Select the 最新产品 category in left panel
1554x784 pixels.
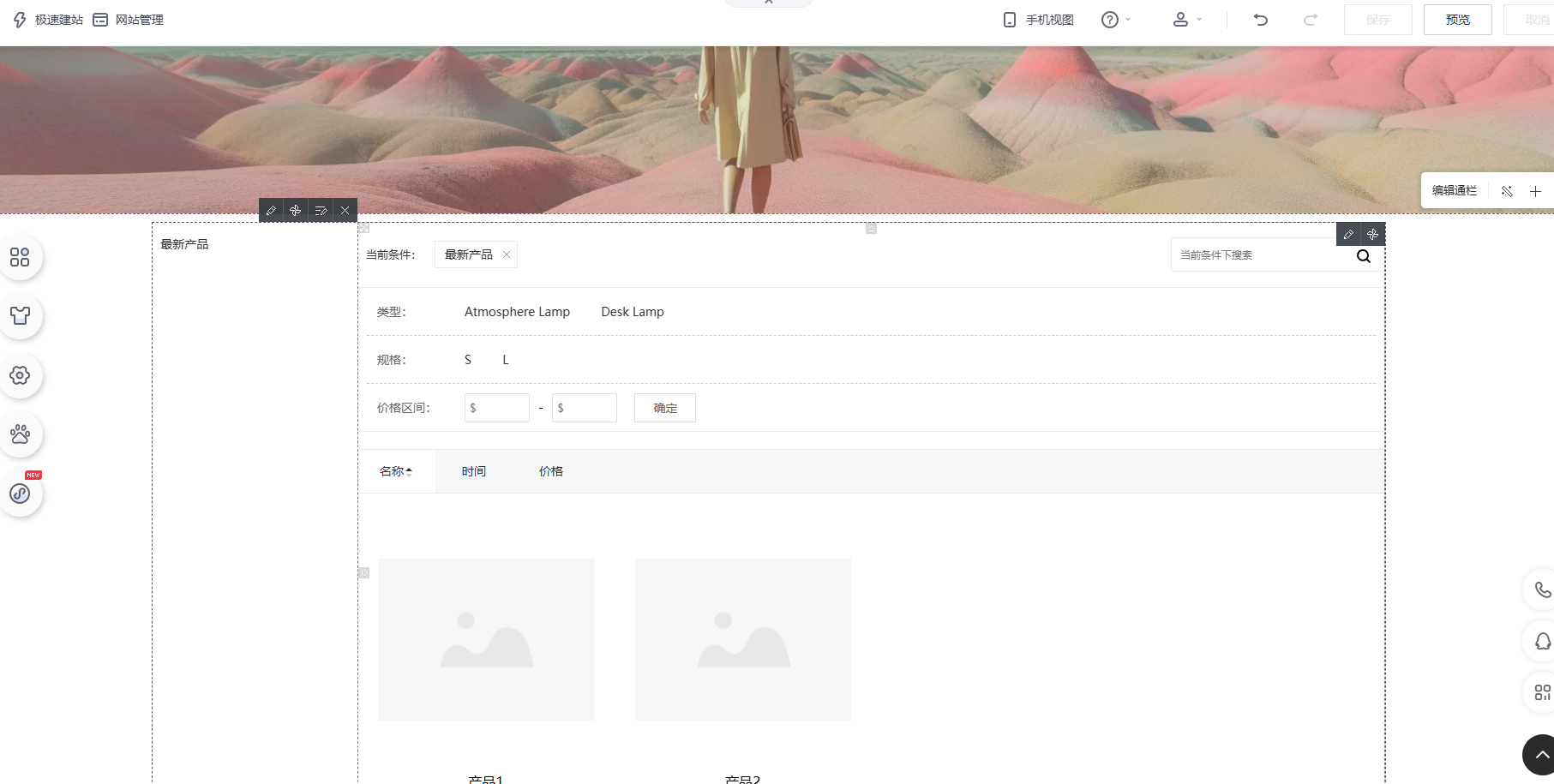pyautogui.click(x=184, y=244)
